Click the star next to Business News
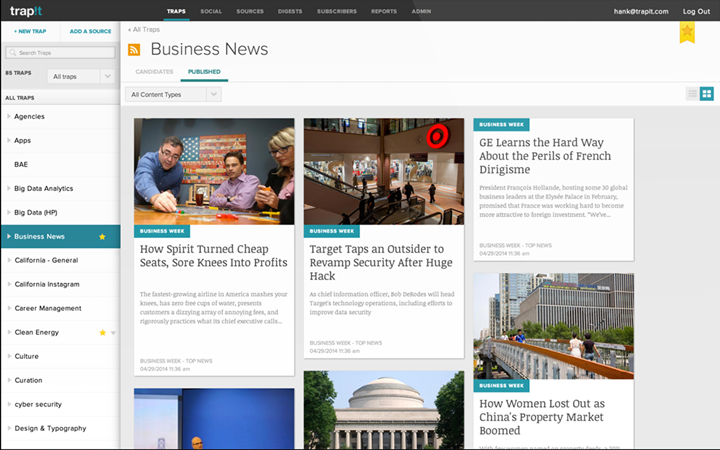This screenshot has width=720, height=450. [x=102, y=237]
